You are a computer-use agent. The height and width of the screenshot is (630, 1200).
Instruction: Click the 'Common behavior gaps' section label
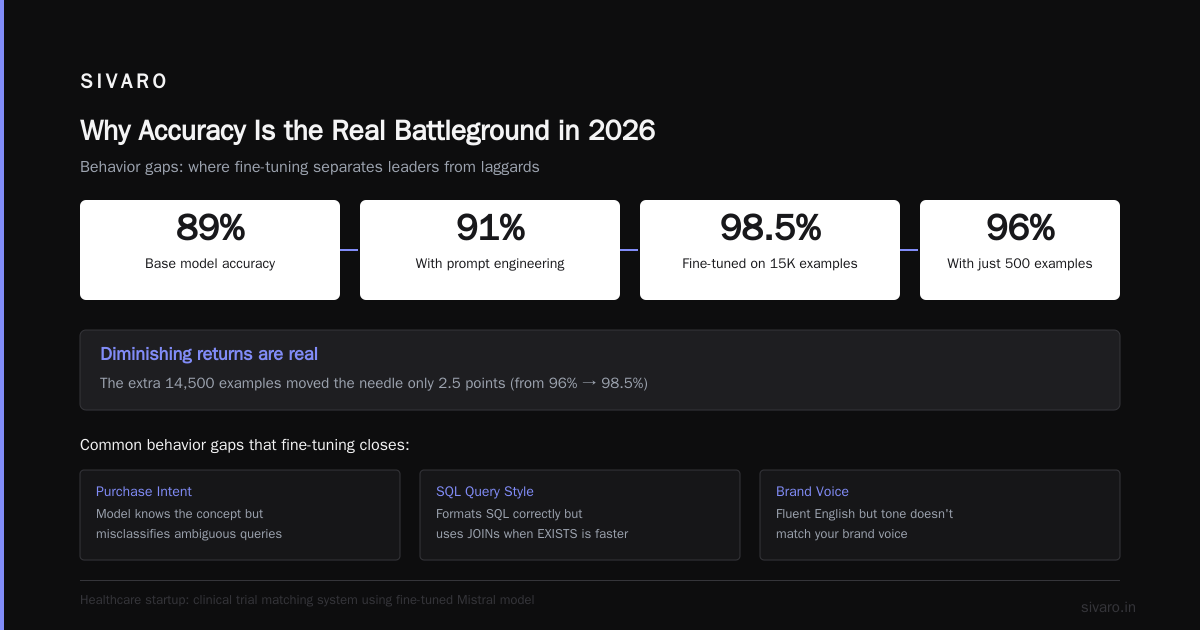tap(245, 445)
